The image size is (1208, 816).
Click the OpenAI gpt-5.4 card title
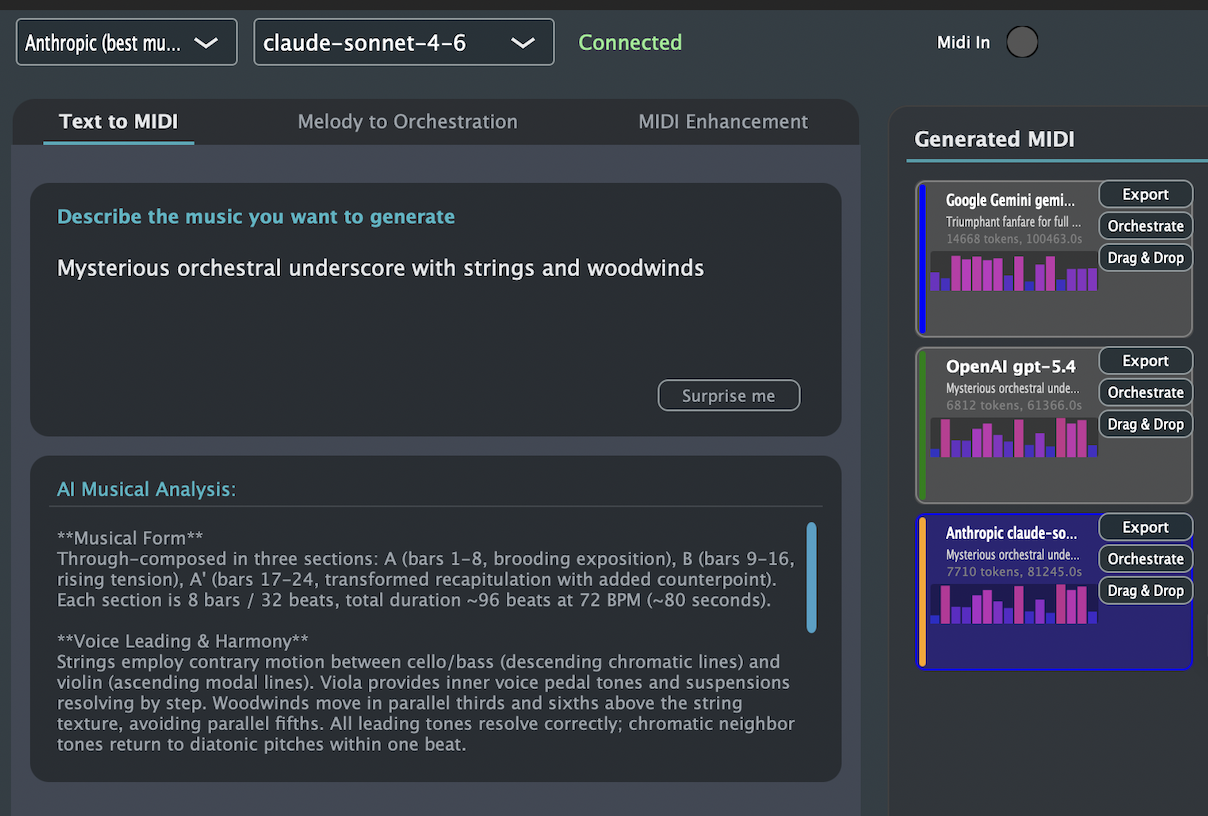click(1011, 367)
